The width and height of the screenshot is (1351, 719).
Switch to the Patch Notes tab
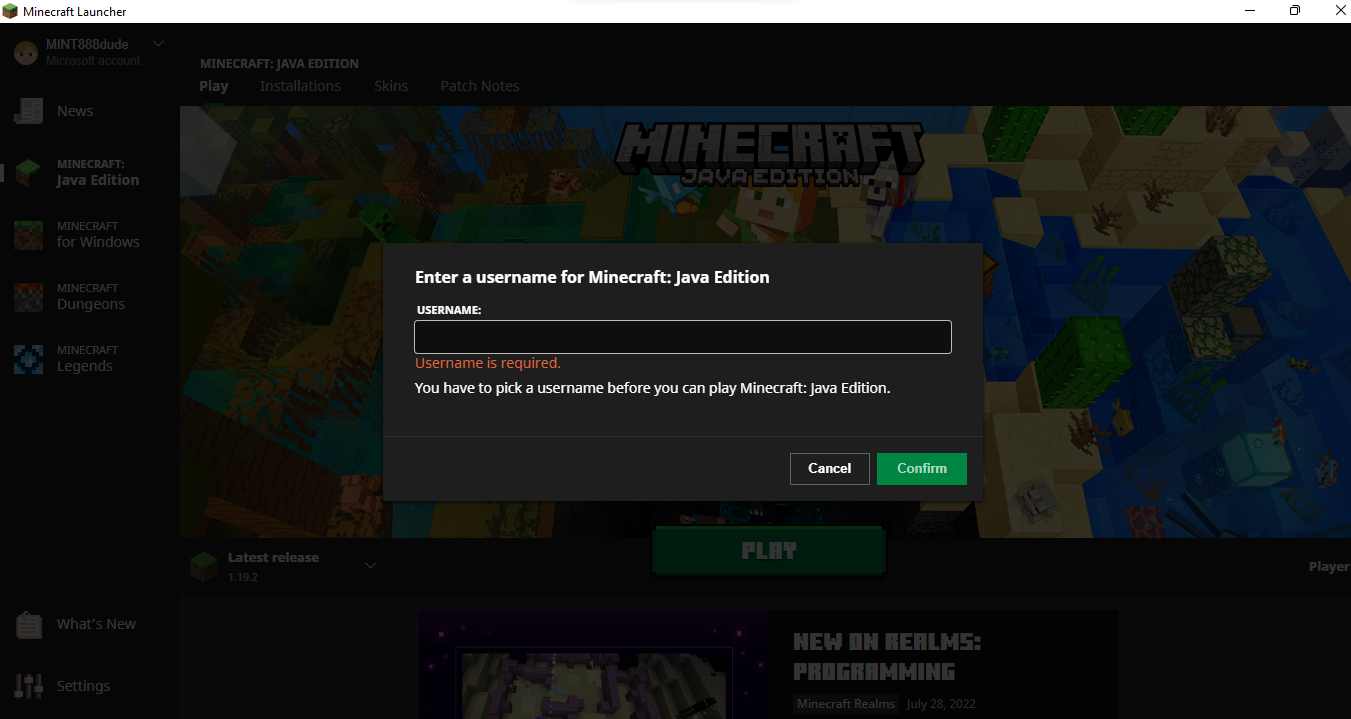pyautogui.click(x=480, y=86)
